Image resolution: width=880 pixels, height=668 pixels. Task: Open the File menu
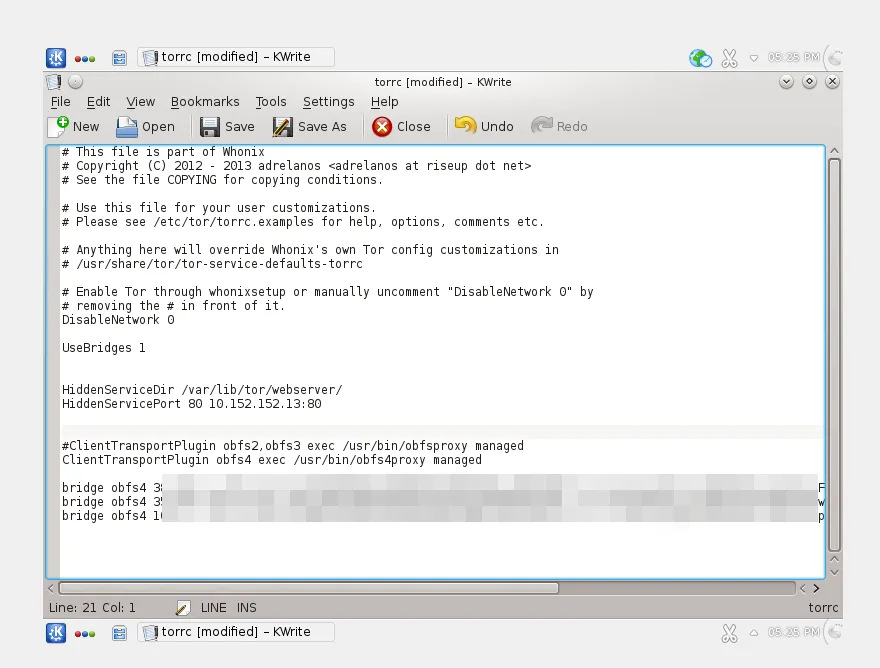[60, 102]
